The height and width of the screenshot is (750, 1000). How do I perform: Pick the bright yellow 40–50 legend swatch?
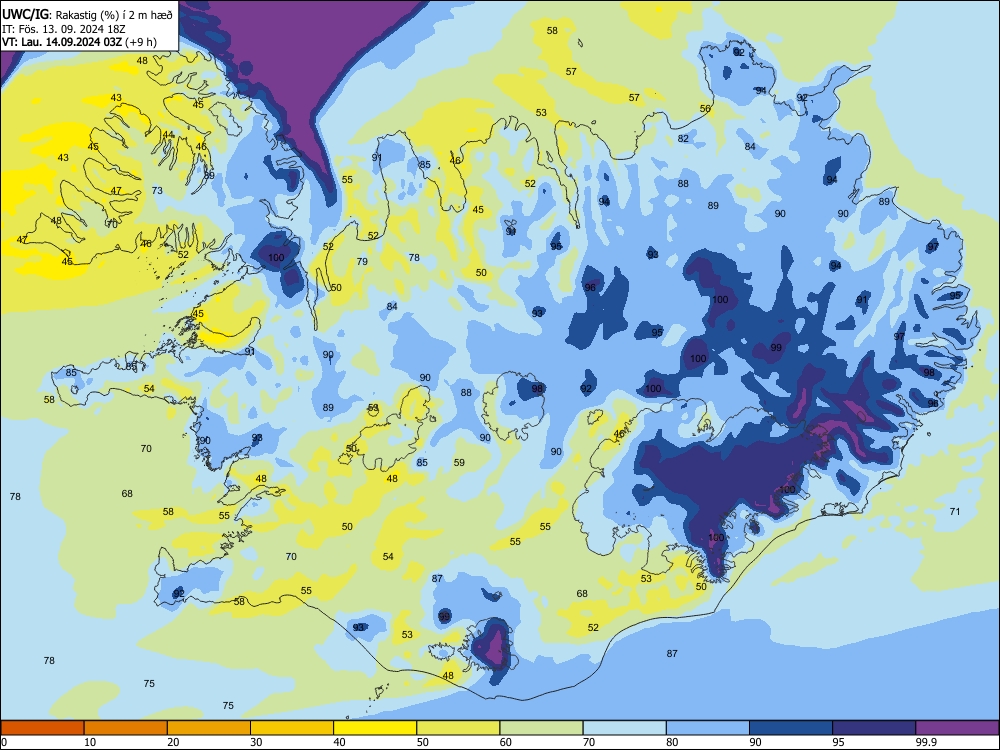(x=375, y=728)
